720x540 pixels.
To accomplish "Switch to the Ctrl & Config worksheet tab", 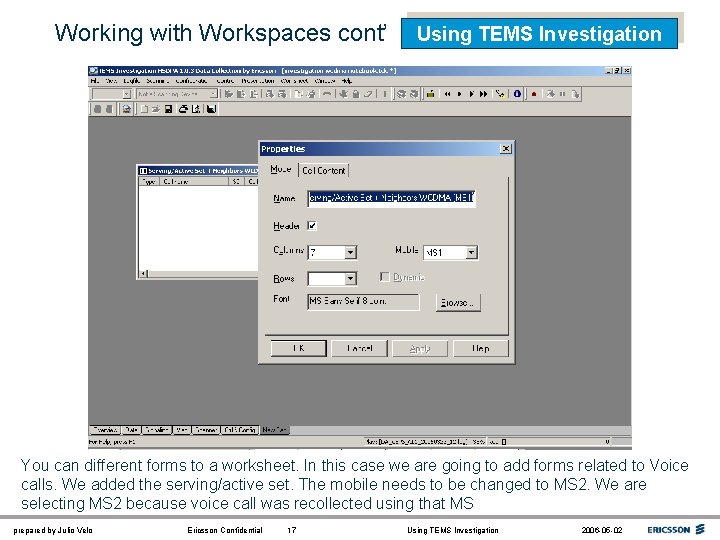I will click(x=240, y=430).
